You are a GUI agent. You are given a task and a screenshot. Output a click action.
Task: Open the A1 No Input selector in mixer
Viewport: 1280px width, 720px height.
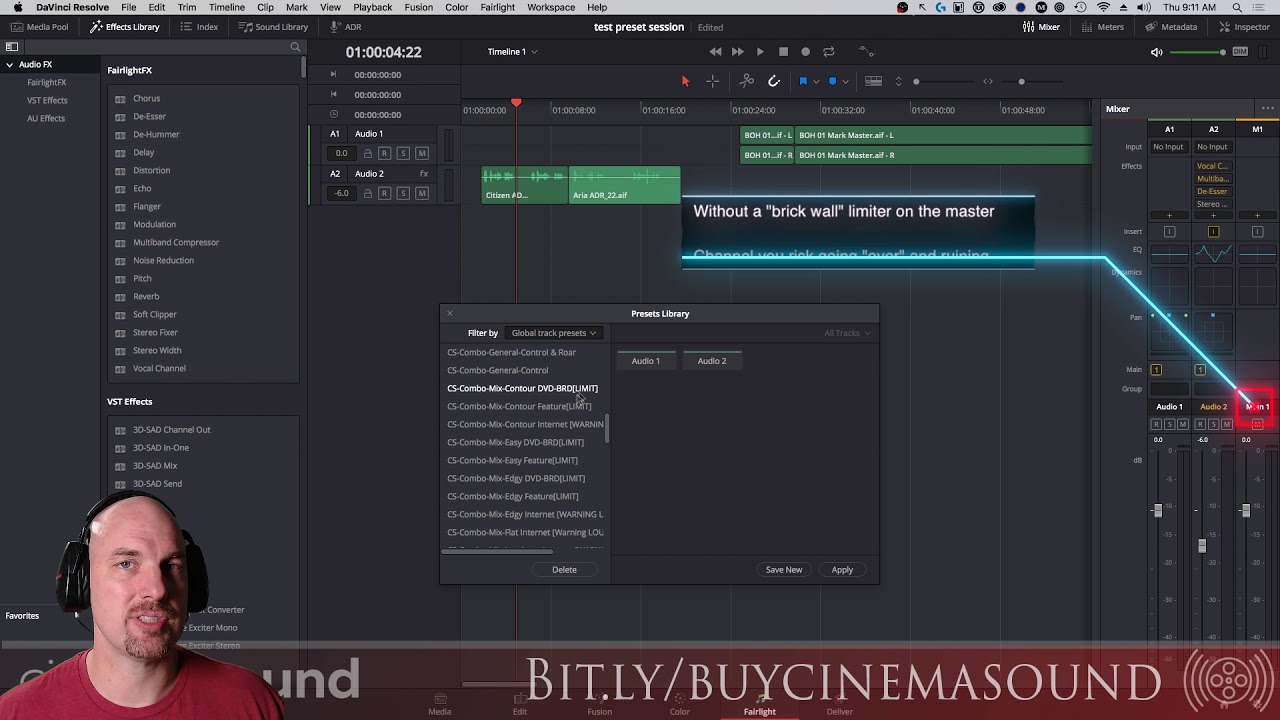click(1168, 147)
